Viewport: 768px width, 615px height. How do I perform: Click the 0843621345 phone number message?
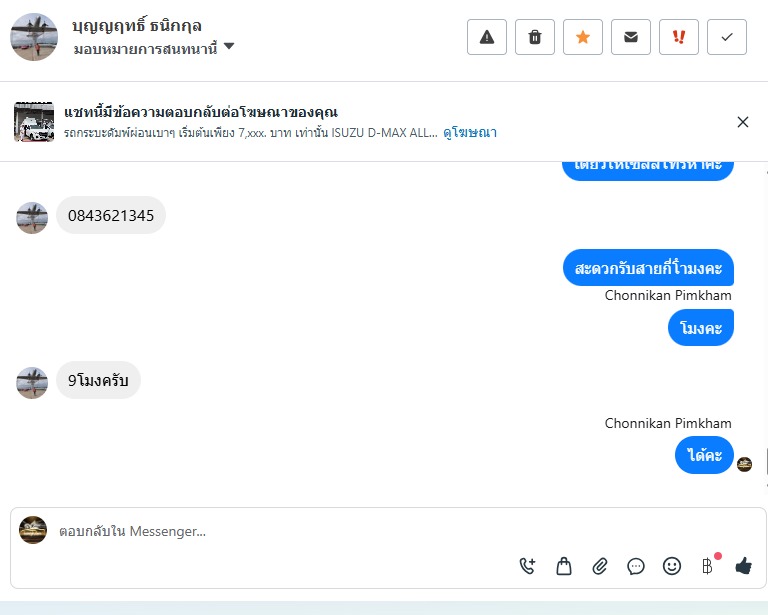coord(111,215)
